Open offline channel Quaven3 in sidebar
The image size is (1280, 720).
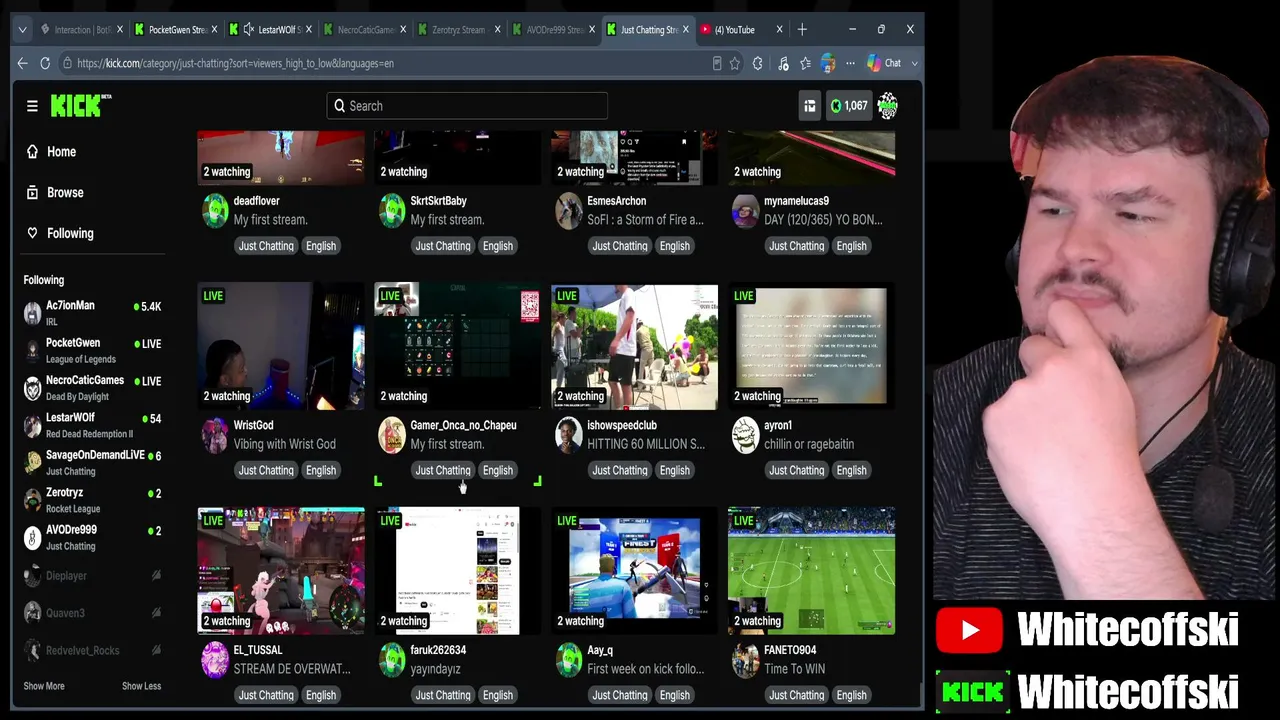(92, 613)
